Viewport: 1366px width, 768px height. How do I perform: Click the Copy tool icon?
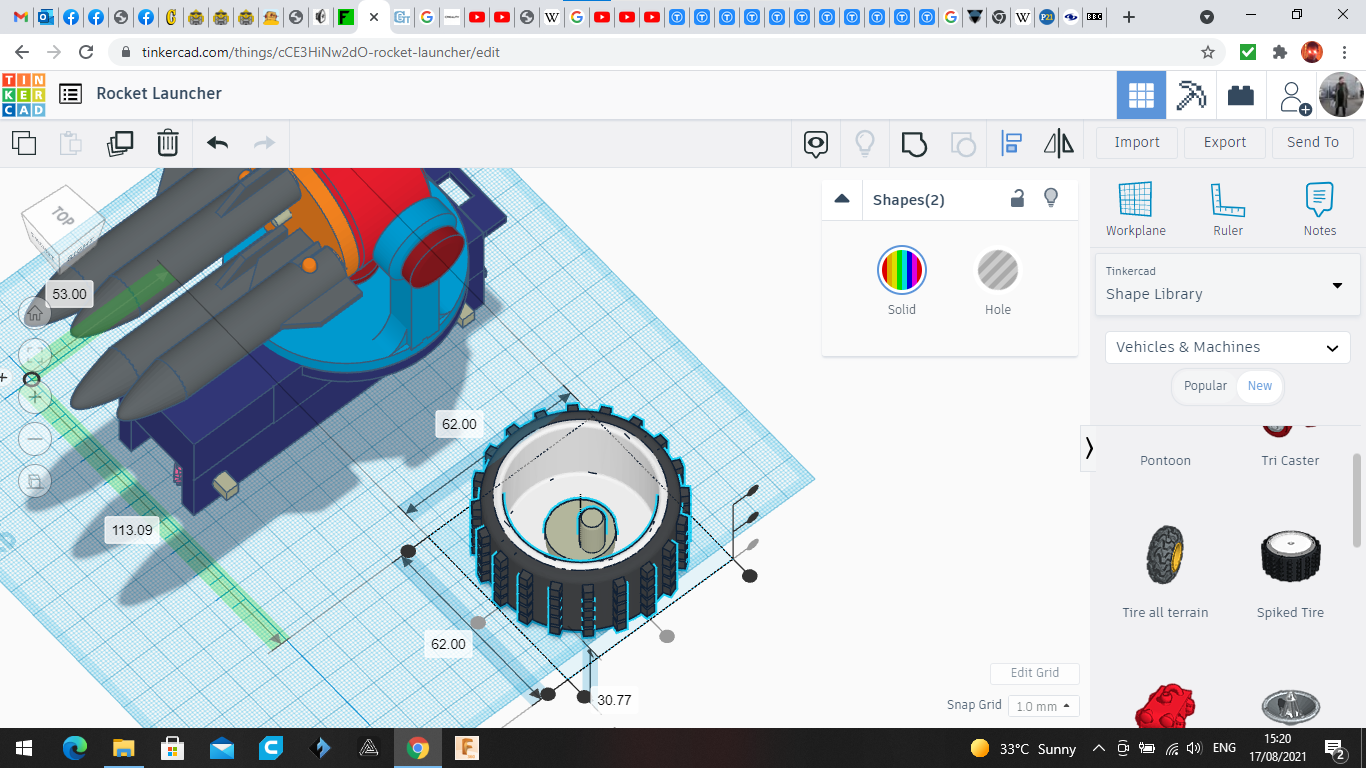coord(24,143)
